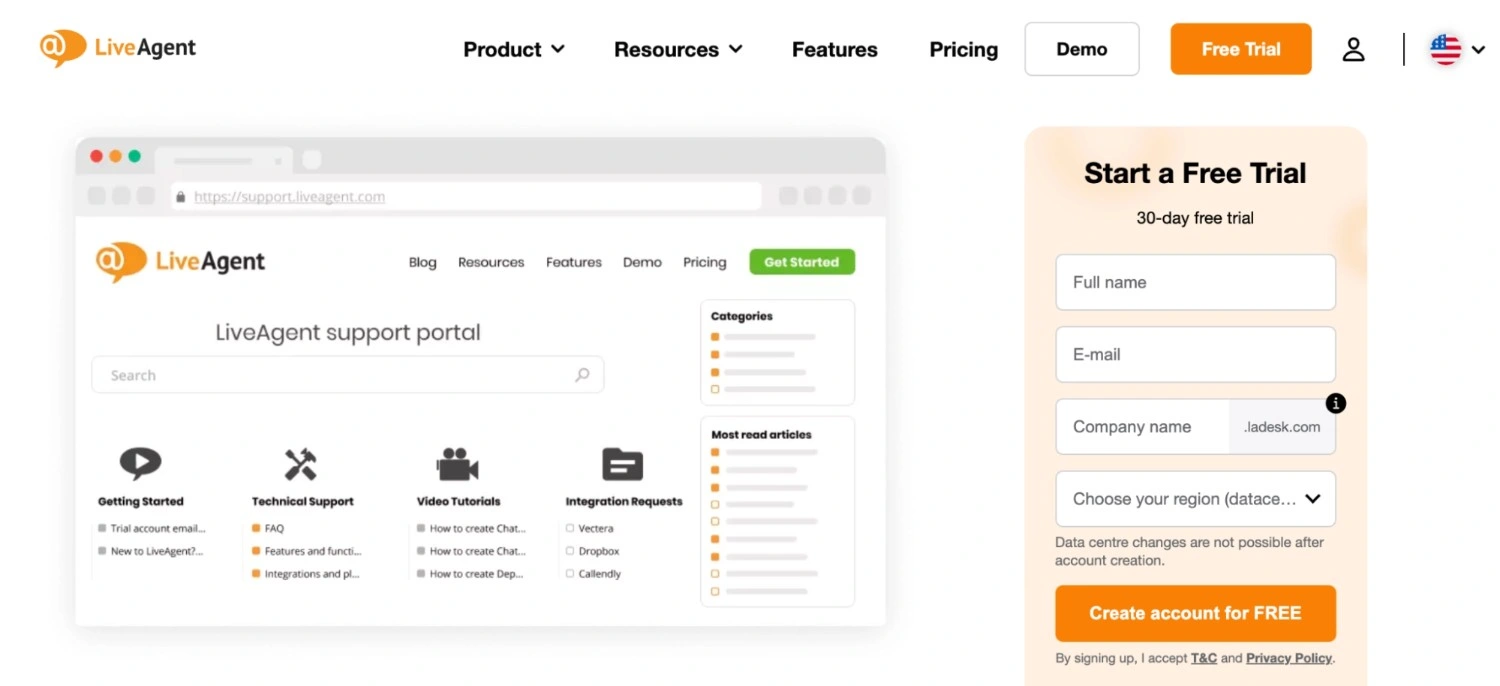This screenshot has height=686, width=1500.
Task: Click the portal Search box
Action: [x=347, y=375]
